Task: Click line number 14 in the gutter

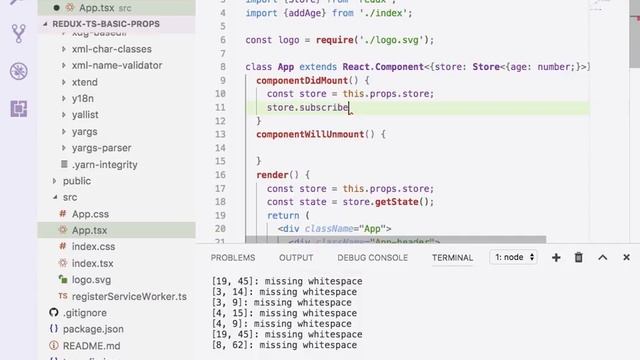Action: [x=220, y=148]
